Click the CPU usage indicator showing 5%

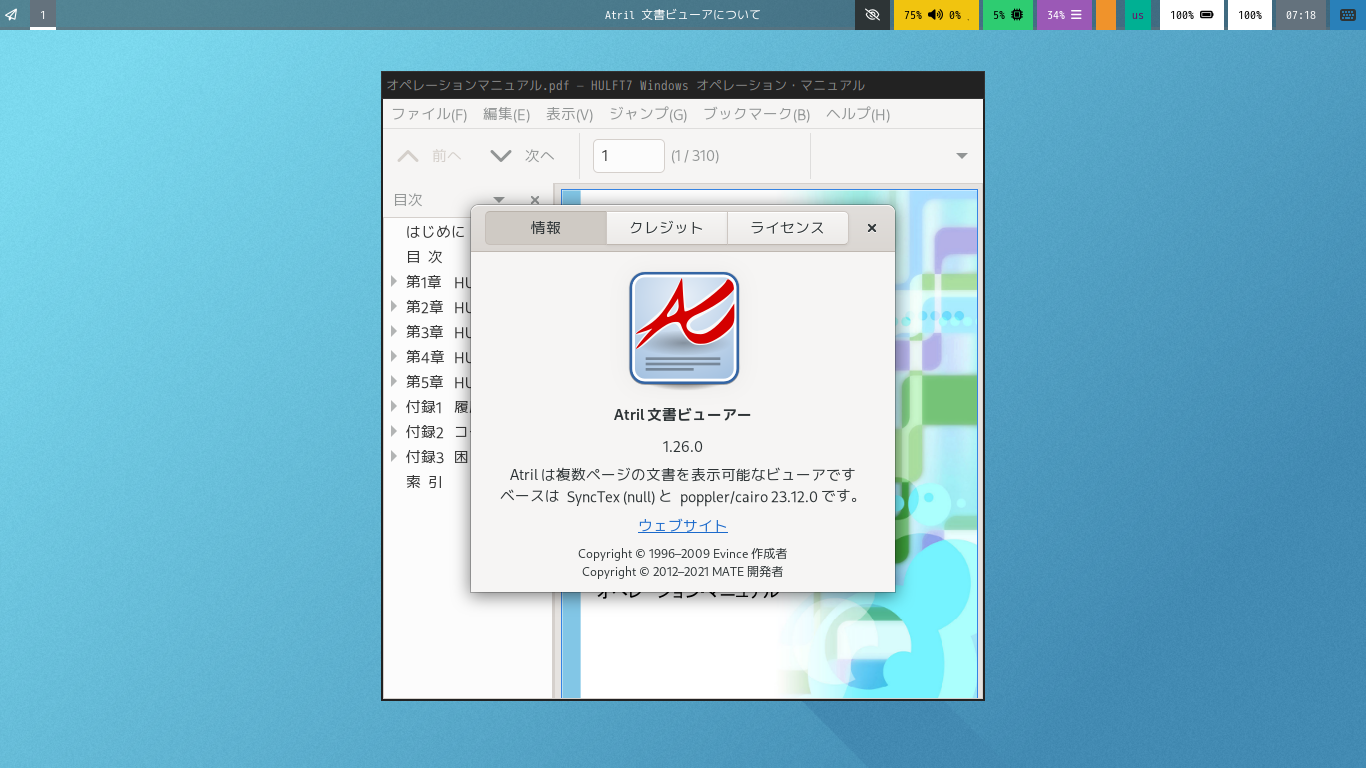coord(1008,15)
